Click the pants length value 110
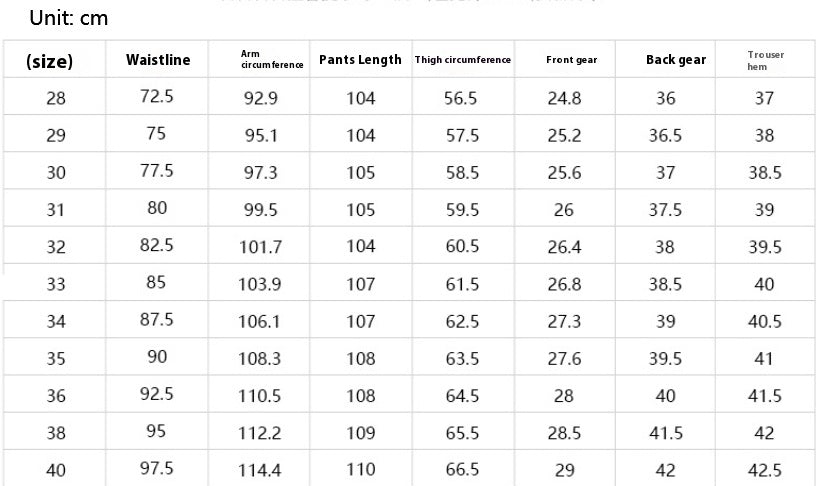Viewport: 816px width, 486px height. click(x=361, y=469)
